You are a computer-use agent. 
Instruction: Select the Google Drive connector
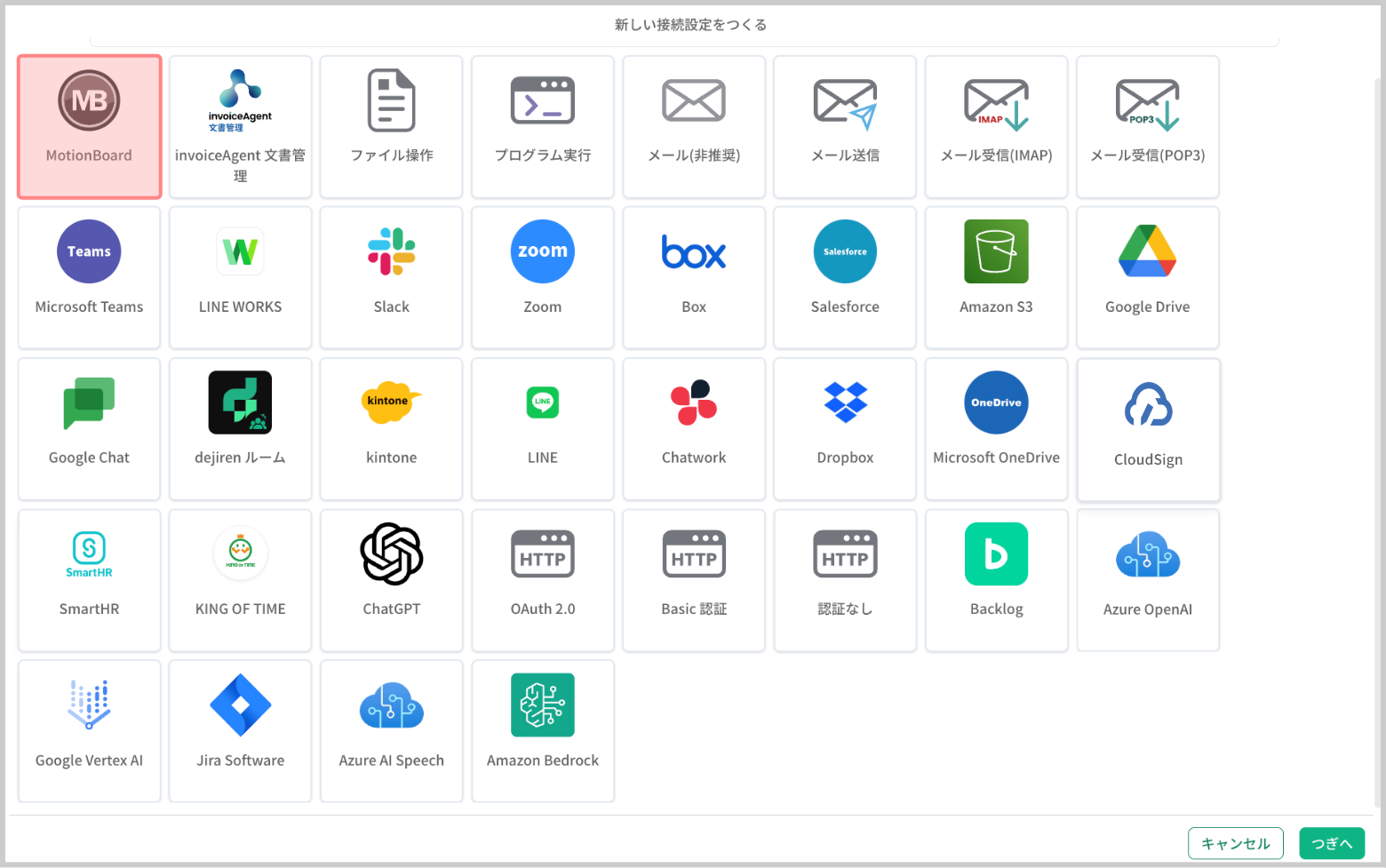tap(1148, 278)
